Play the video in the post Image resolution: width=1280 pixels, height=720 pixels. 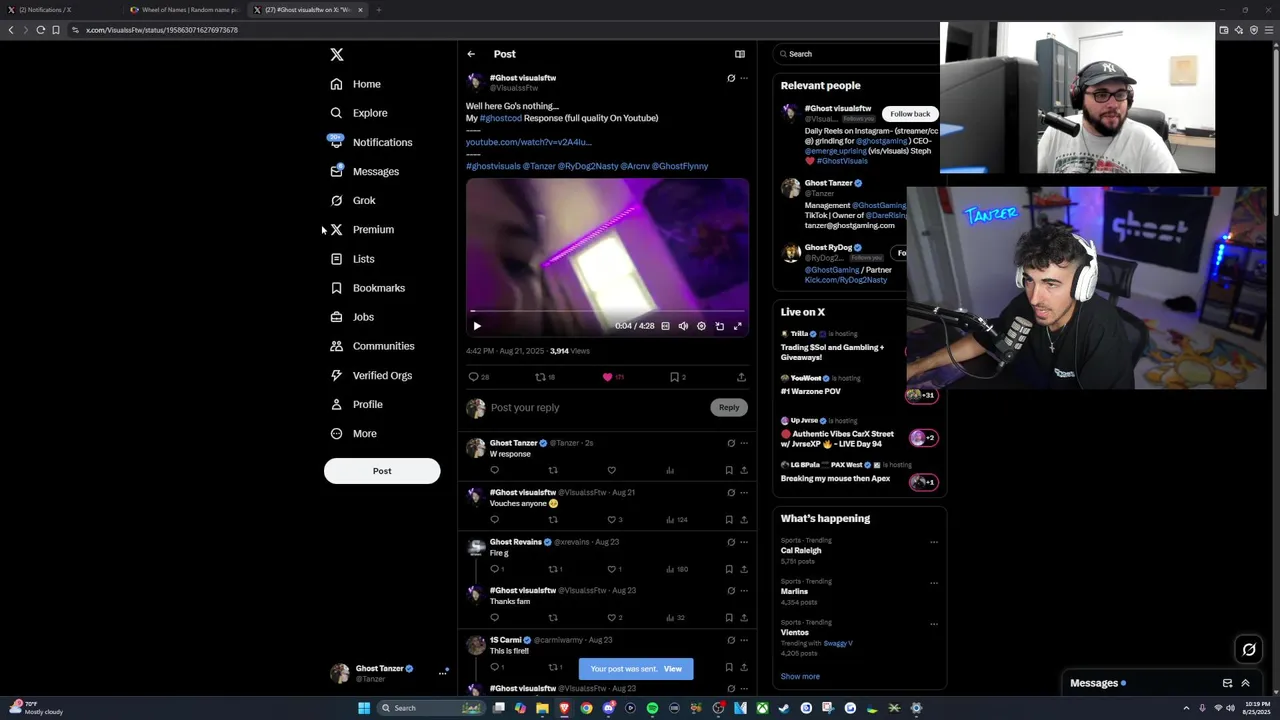click(x=477, y=326)
